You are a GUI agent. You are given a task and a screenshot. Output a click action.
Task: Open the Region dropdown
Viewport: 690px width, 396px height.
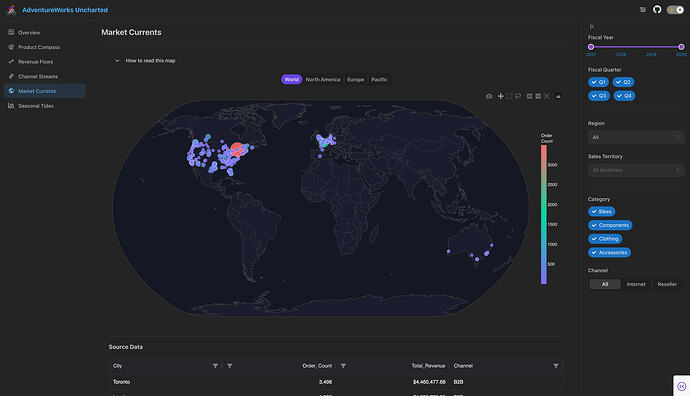pos(635,137)
